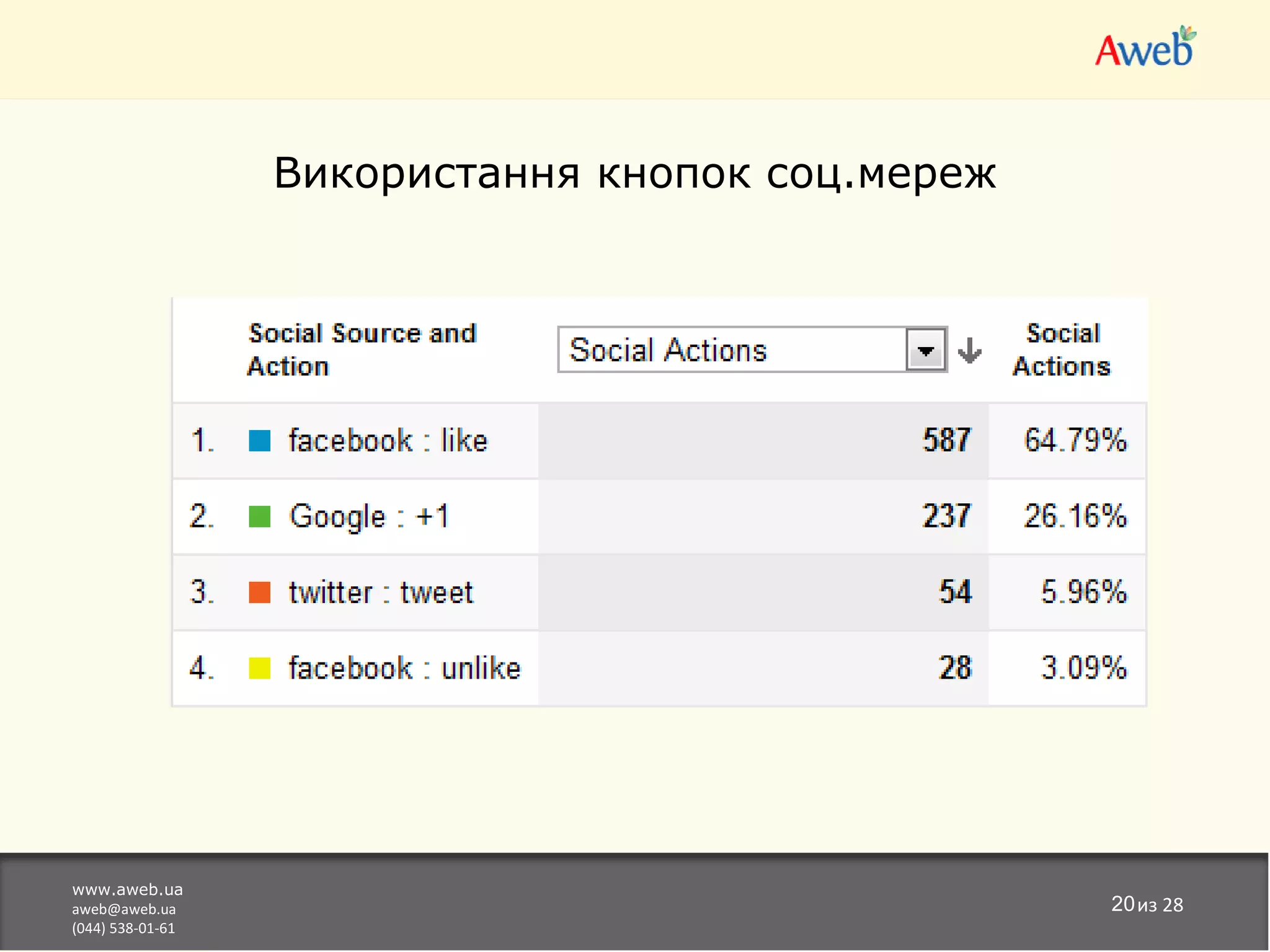Click the sort descending arrow icon
The height and width of the screenshot is (952, 1270).
tap(969, 351)
